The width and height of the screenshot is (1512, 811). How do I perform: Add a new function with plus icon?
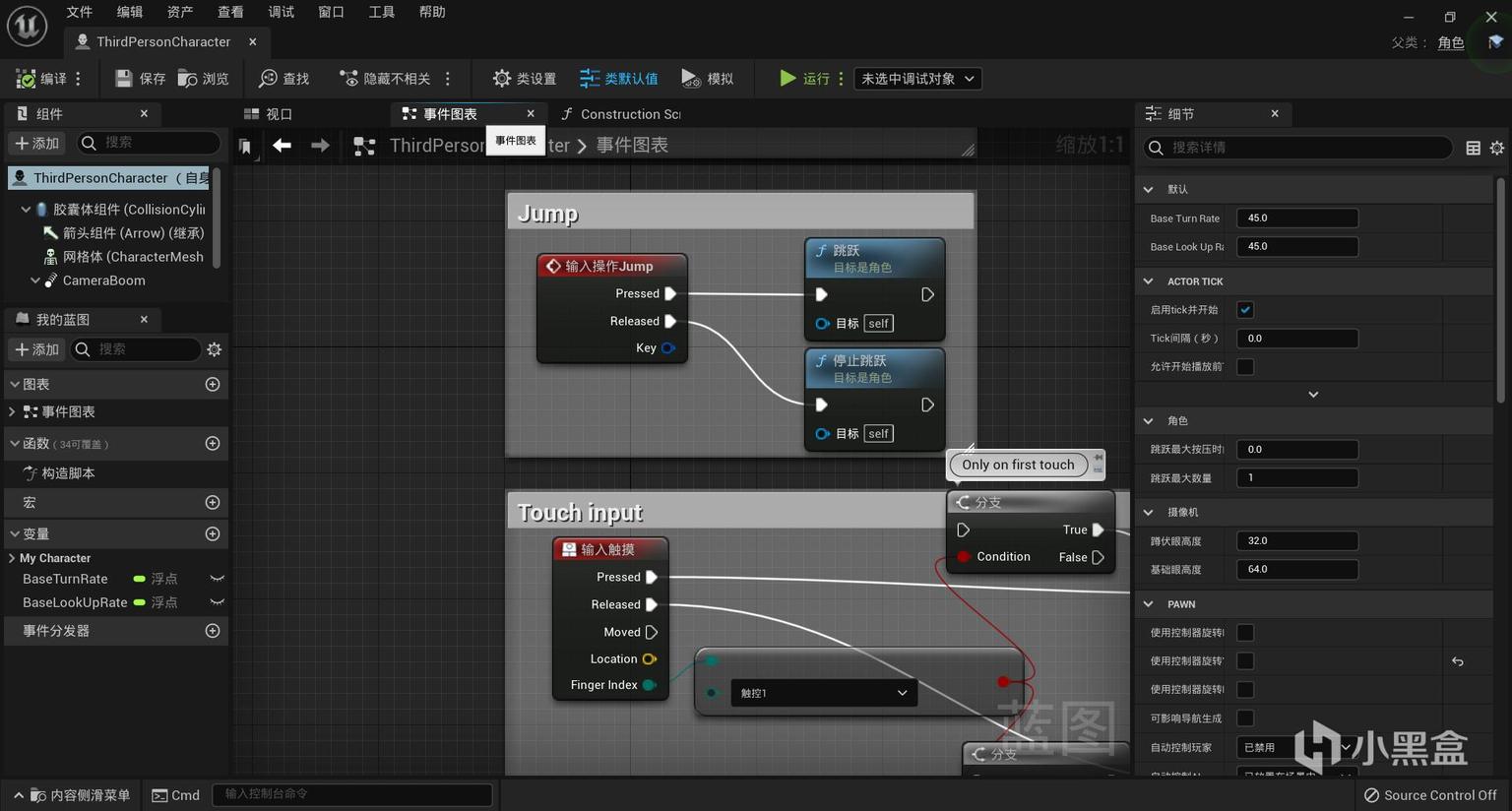pyautogui.click(x=212, y=444)
